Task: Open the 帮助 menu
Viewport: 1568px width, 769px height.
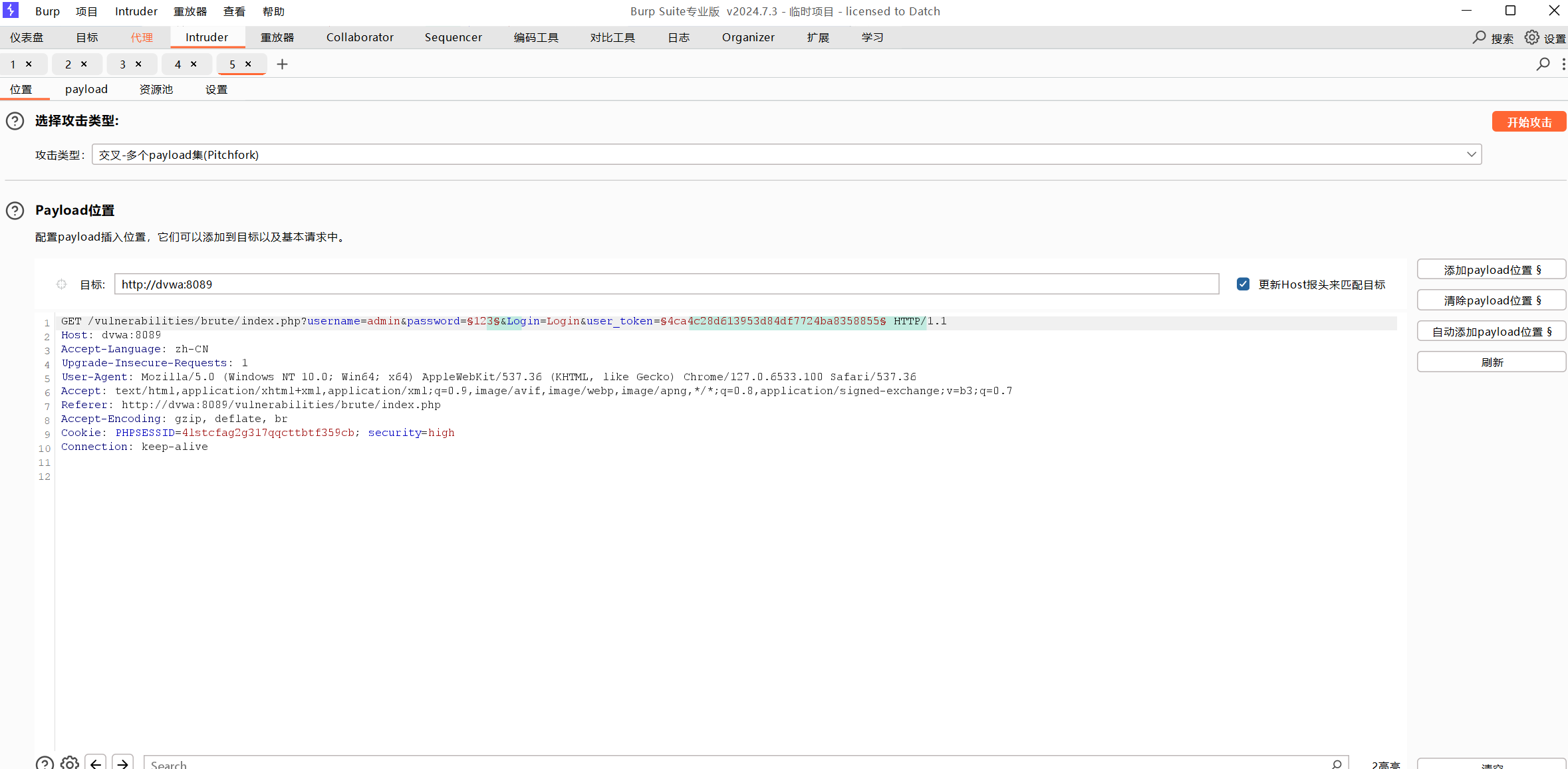Action: (x=273, y=11)
